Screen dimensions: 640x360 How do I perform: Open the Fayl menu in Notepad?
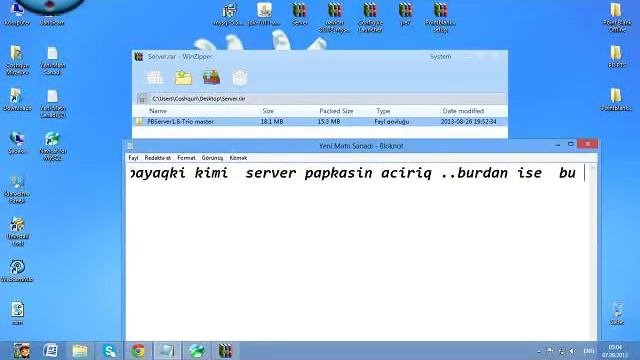pyautogui.click(x=133, y=158)
